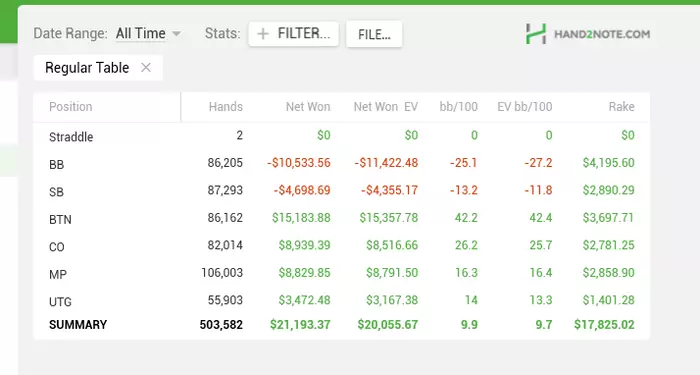Image resolution: width=700 pixels, height=375 pixels.
Task: Open the FILE... button
Action: (374, 34)
